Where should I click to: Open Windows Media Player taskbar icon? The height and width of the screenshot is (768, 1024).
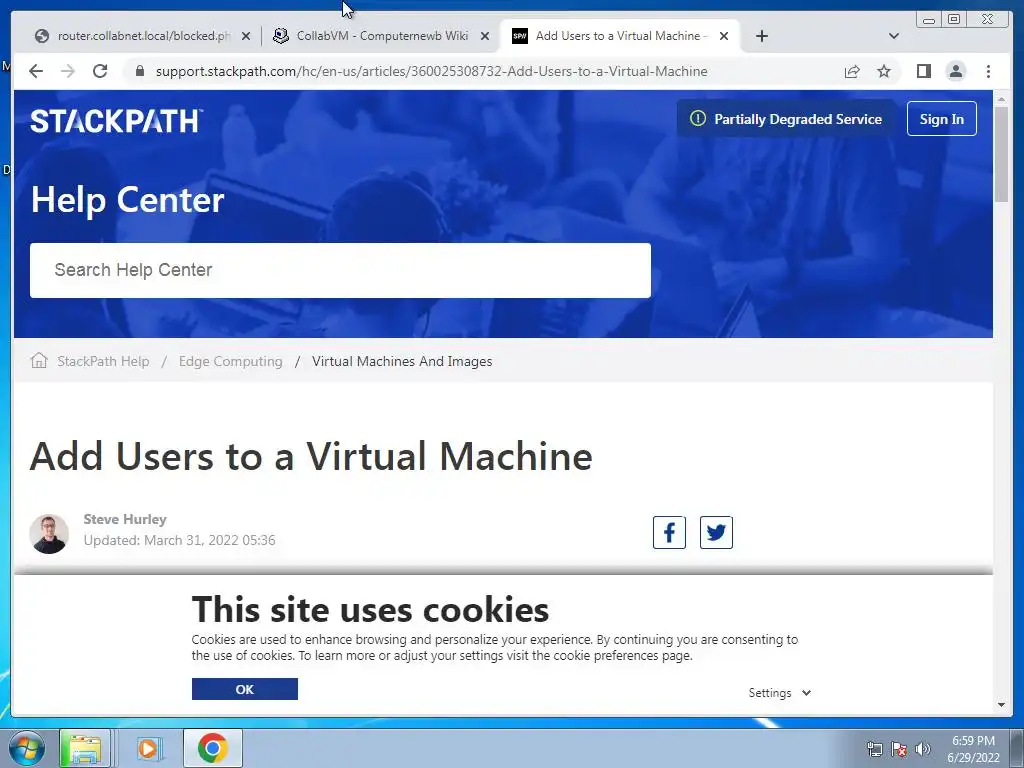(148, 748)
